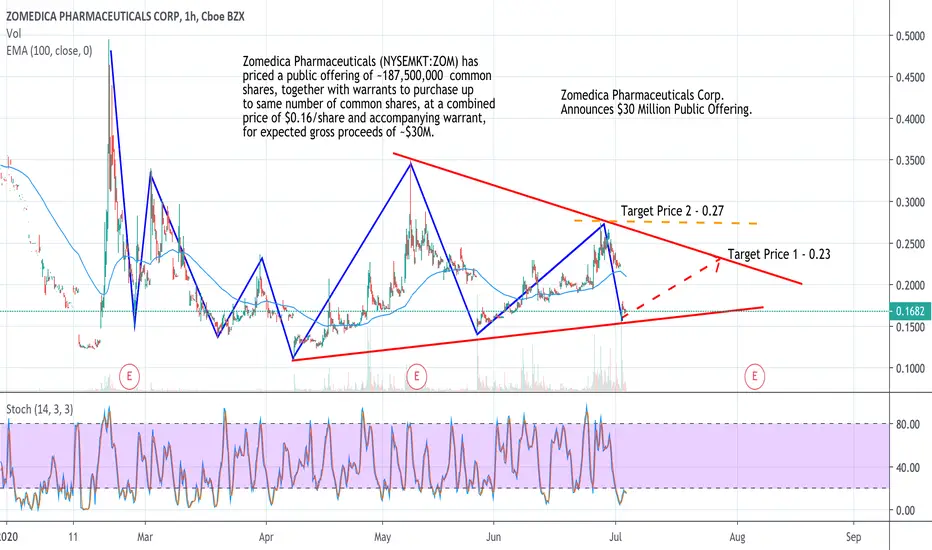Click the earnings marker near late February

129,376
